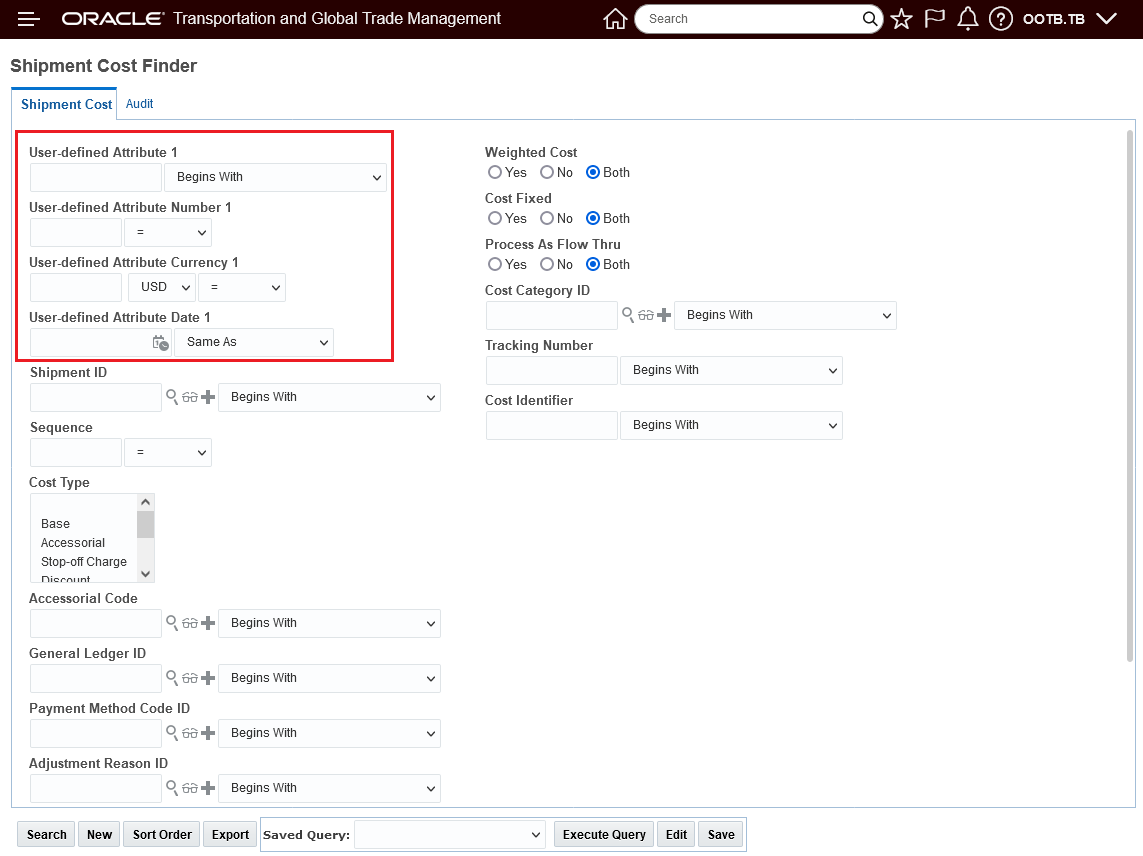
Task: Select Yes for Weighted Cost
Action: 495,173
